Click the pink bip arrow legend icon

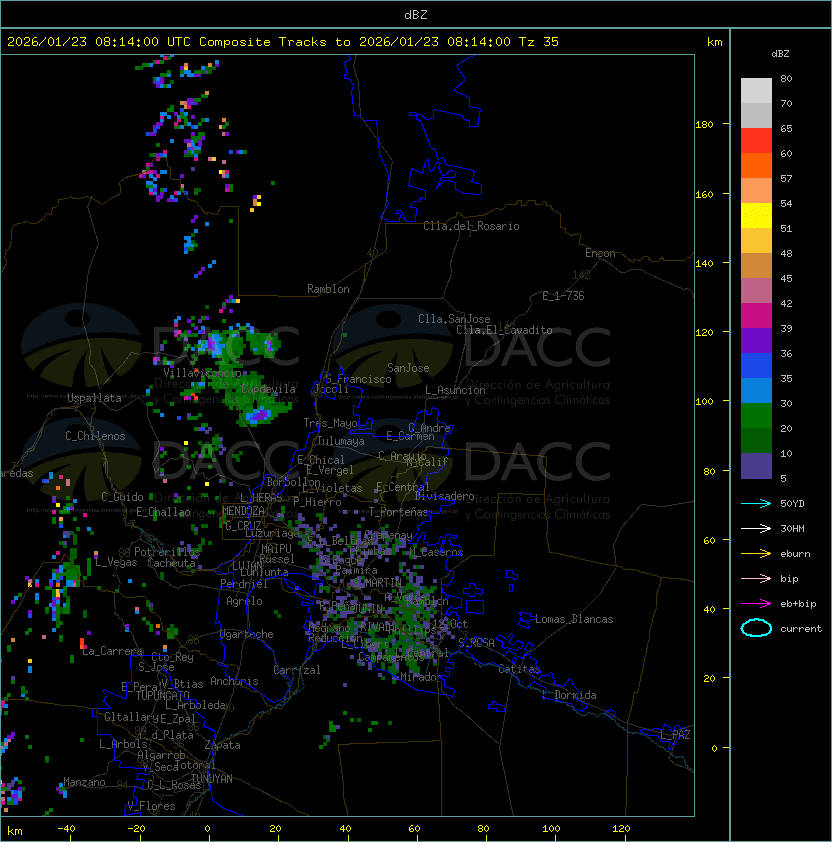point(756,578)
